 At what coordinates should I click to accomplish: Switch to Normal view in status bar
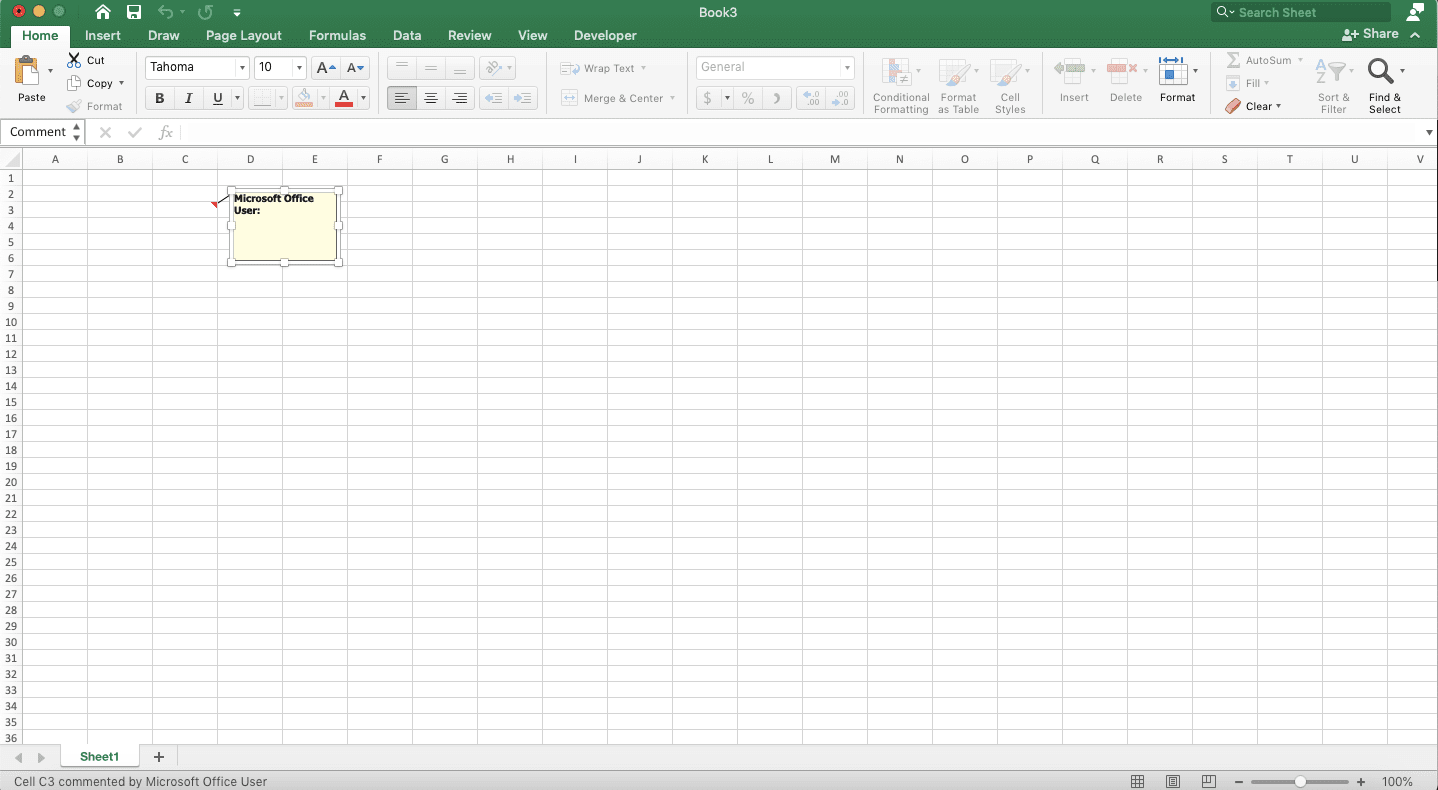(1137, 781)
